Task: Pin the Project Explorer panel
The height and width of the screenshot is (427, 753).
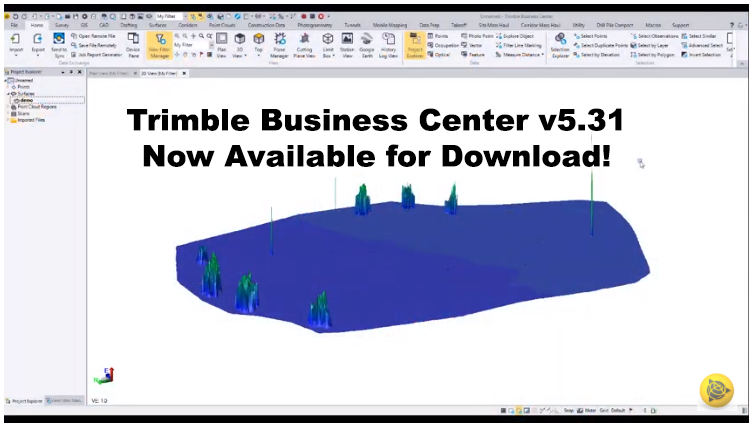Action: [71, 72]
